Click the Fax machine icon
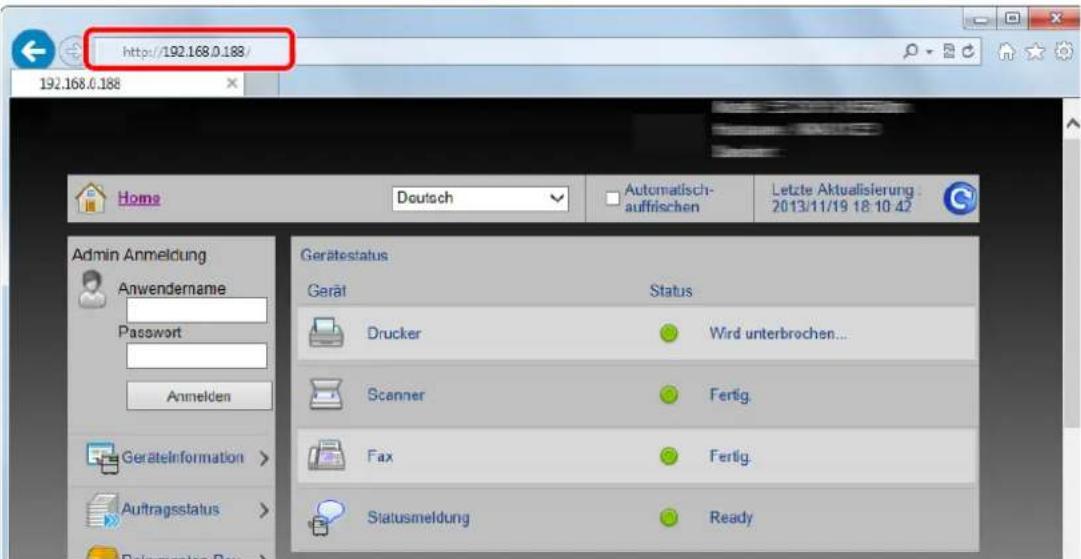Image resolution: width=1081 pixels, height=559 pixels. [x=325, y=456]
